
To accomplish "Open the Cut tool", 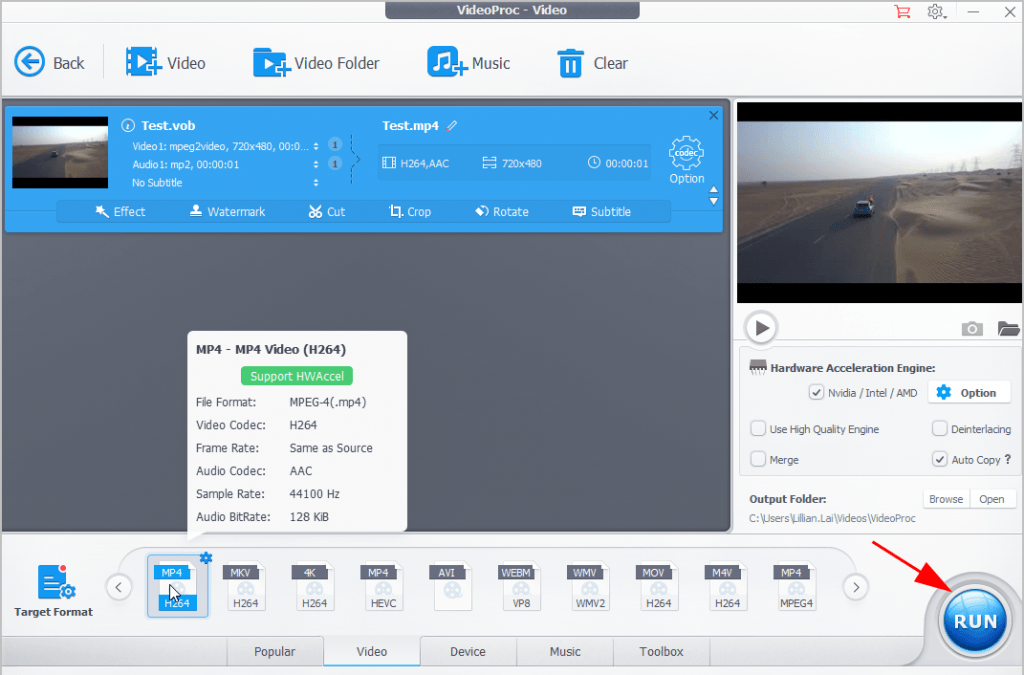I will (327, 212).
